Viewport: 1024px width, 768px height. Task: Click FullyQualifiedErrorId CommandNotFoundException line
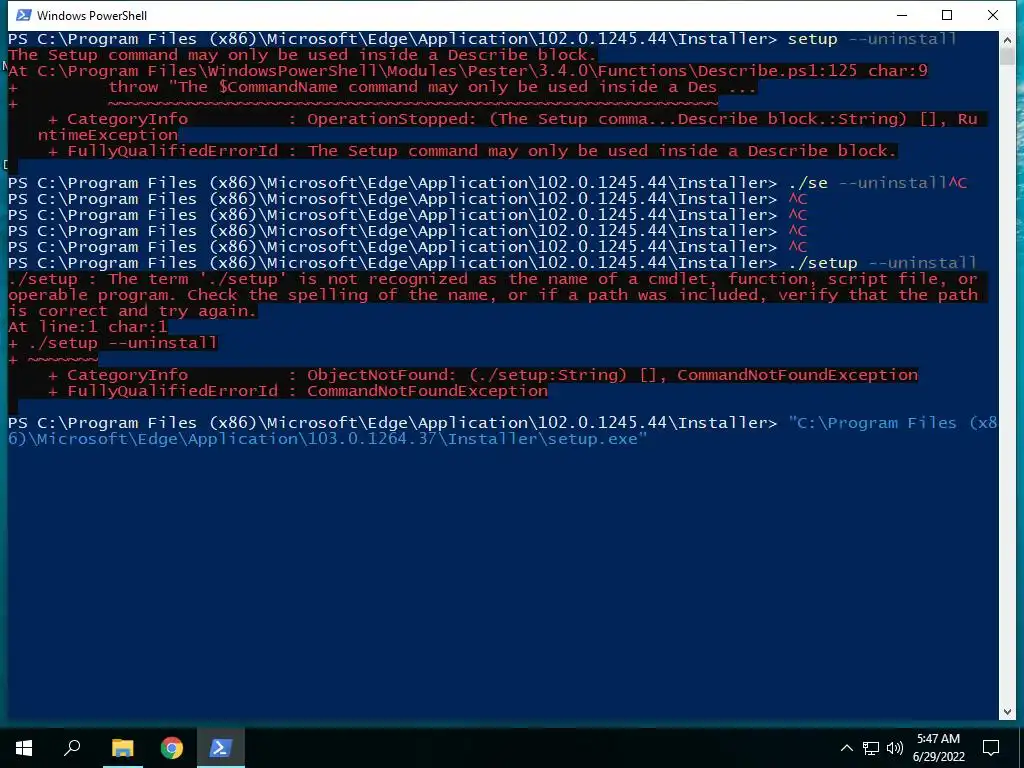click(x=298, y=391)
